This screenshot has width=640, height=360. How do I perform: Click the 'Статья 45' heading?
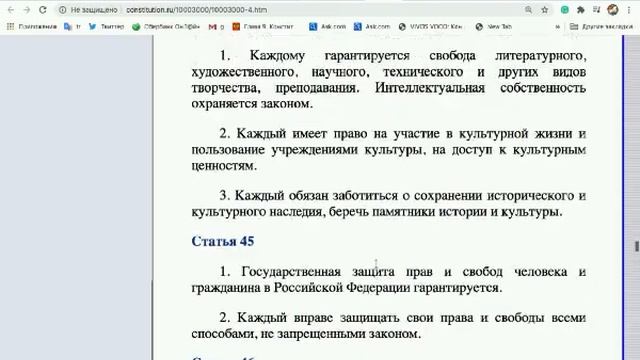pos(223,241)
